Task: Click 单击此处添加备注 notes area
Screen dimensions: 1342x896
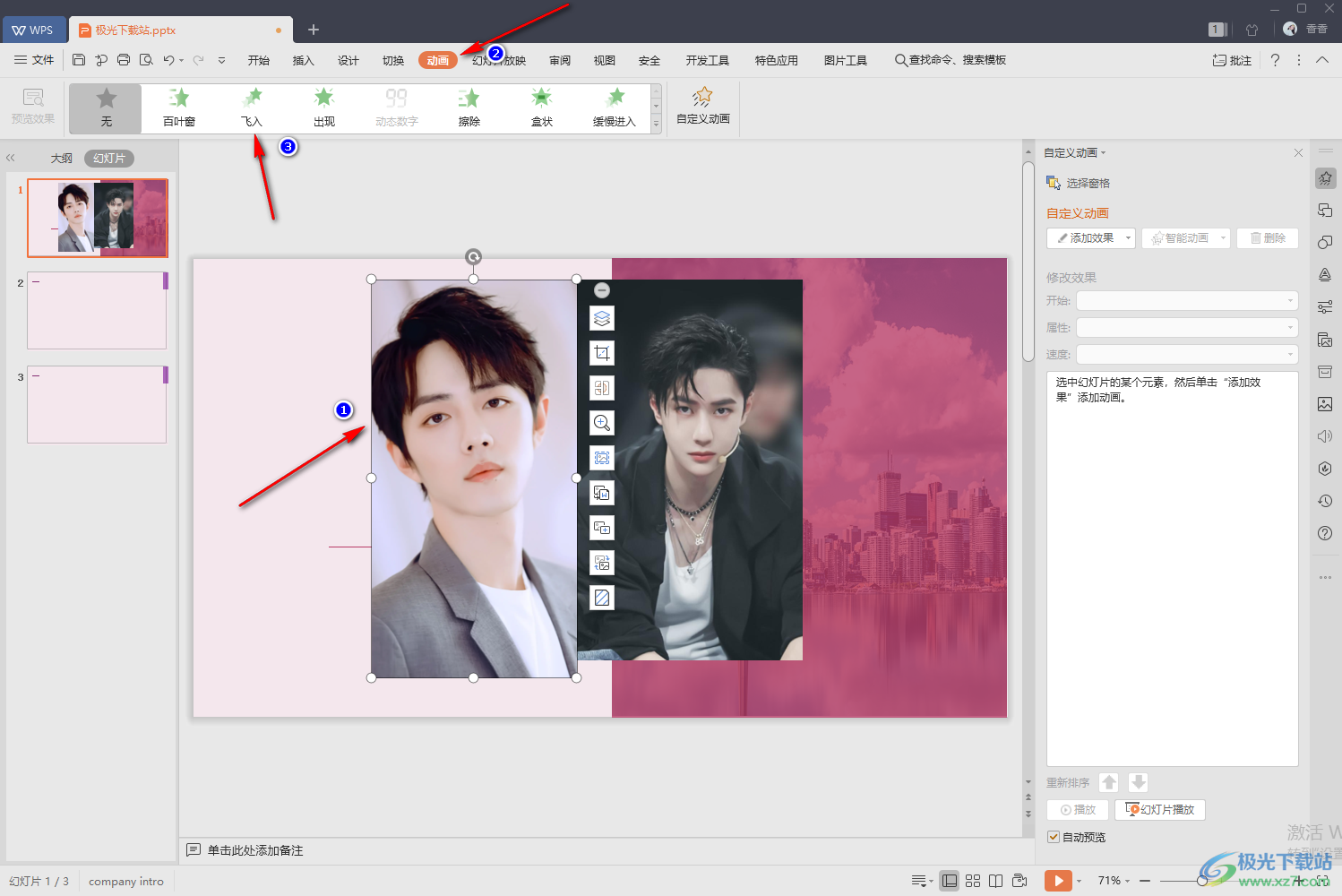Action: [x=255, y=850]
